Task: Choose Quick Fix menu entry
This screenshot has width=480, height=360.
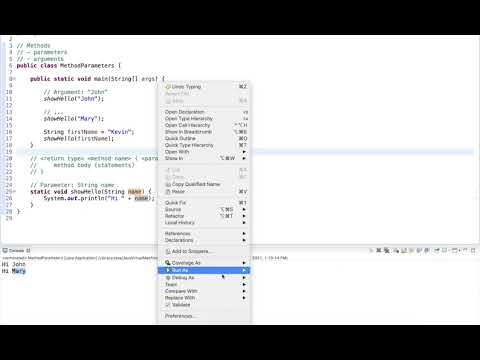Action: 204,203
